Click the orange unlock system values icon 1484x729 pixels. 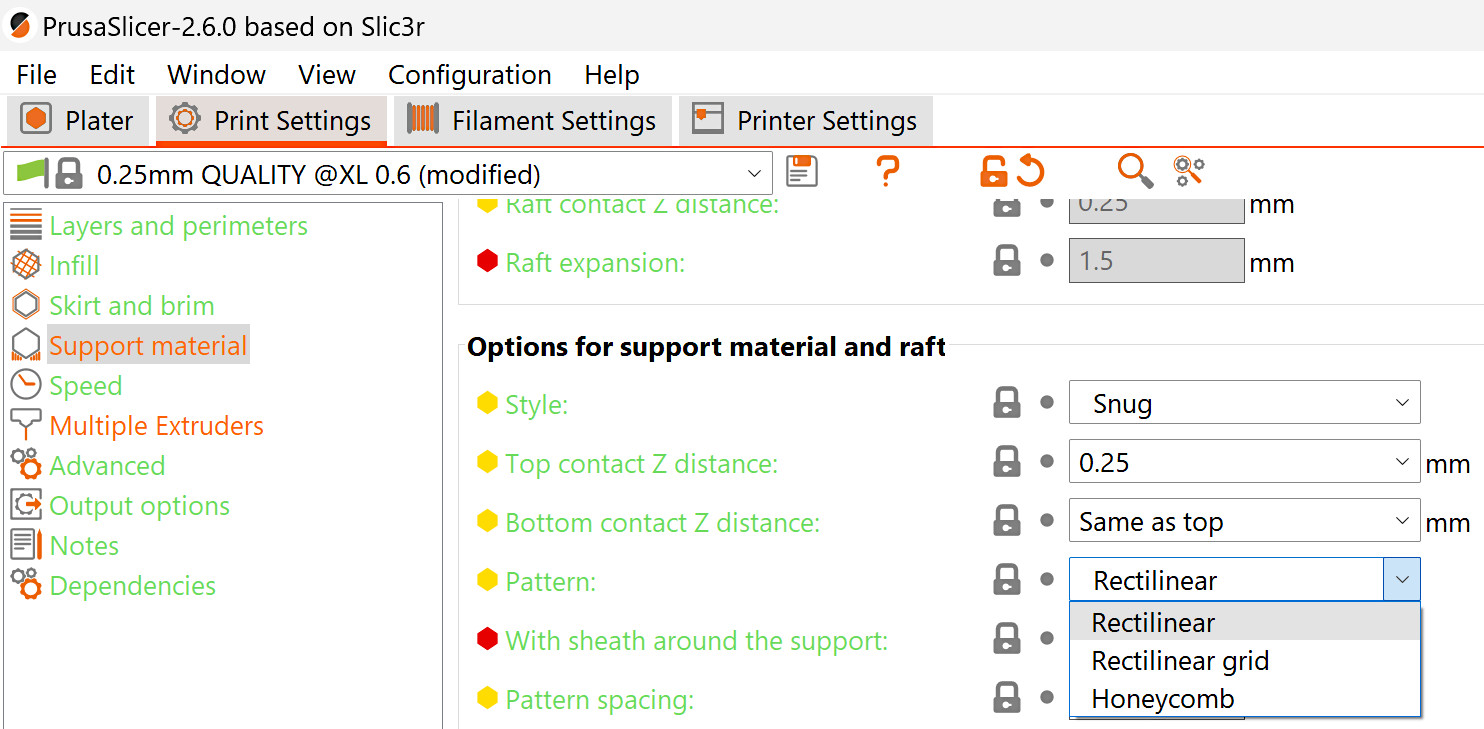993,172
